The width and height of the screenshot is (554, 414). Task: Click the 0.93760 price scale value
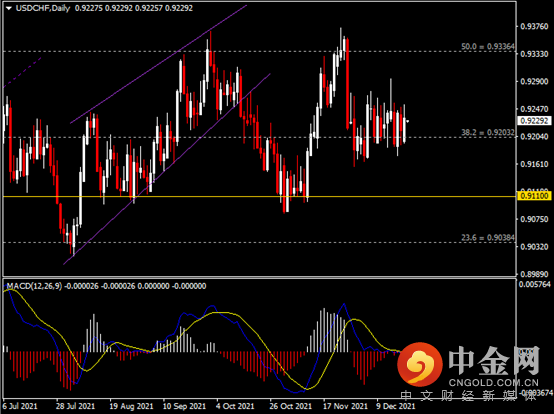pyautogui.click(x=534, y=26)
